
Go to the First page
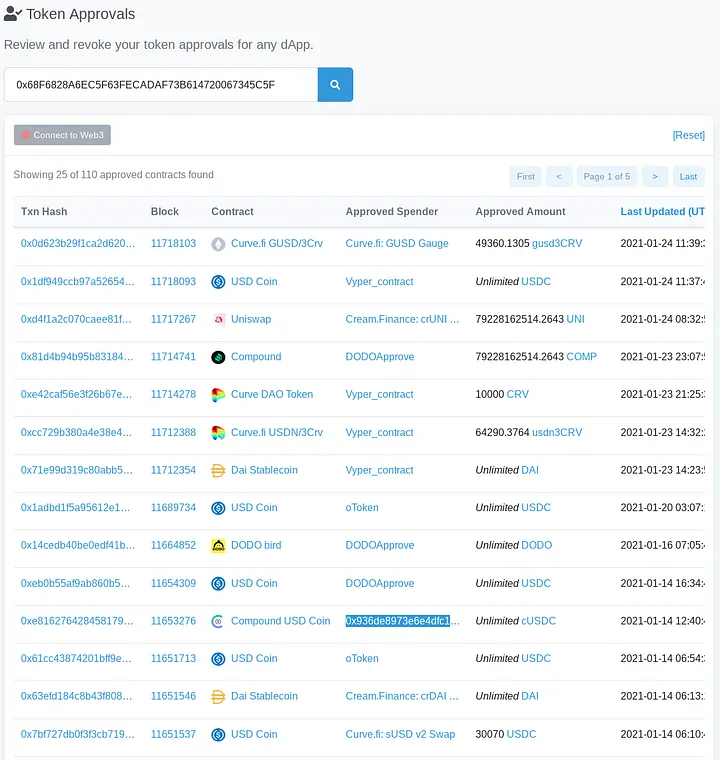pyautogui.click(x=525, y=177)
